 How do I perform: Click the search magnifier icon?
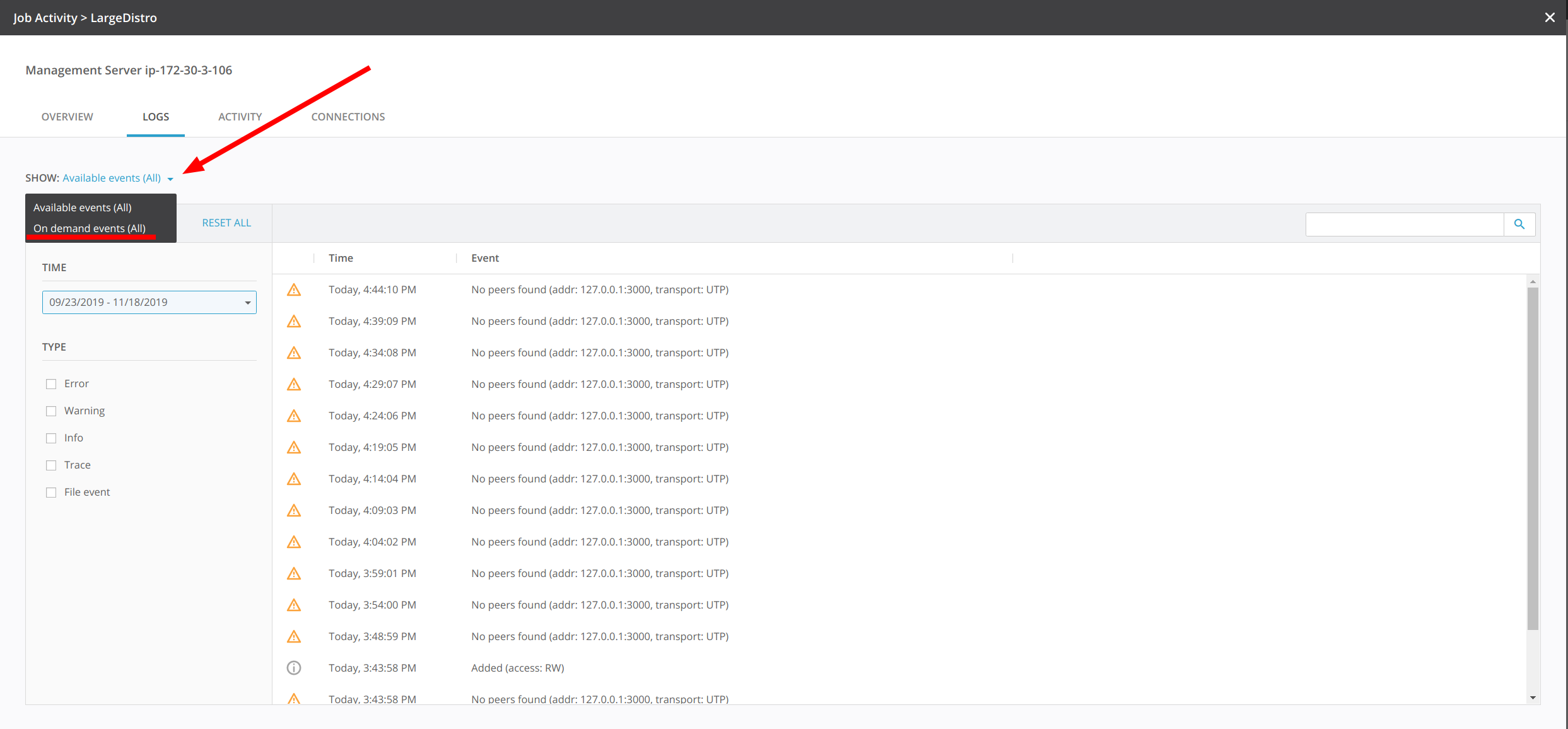(1519, 224)
